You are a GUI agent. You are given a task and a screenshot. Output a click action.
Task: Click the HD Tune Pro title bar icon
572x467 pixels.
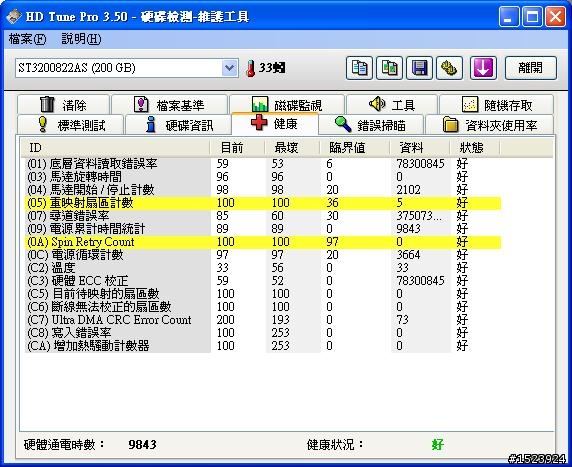13,16
